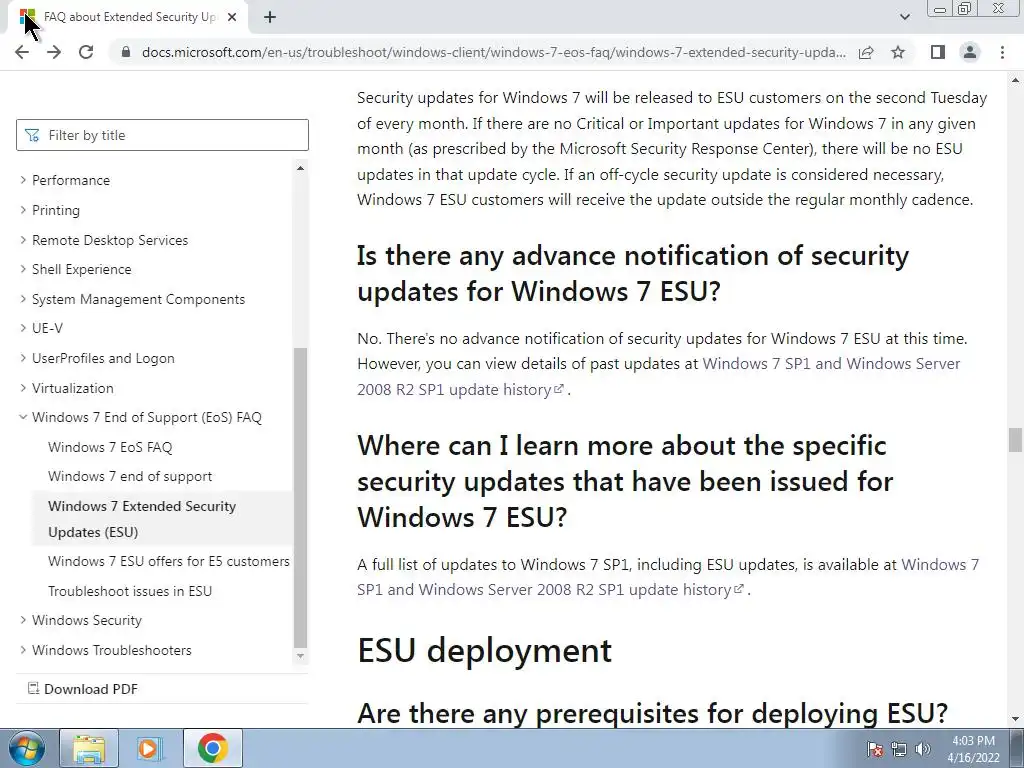Image resolution: width=1024 pixels, height=768 pixels.
Task: Expand the Virtualization section
Action: point(66,388)
